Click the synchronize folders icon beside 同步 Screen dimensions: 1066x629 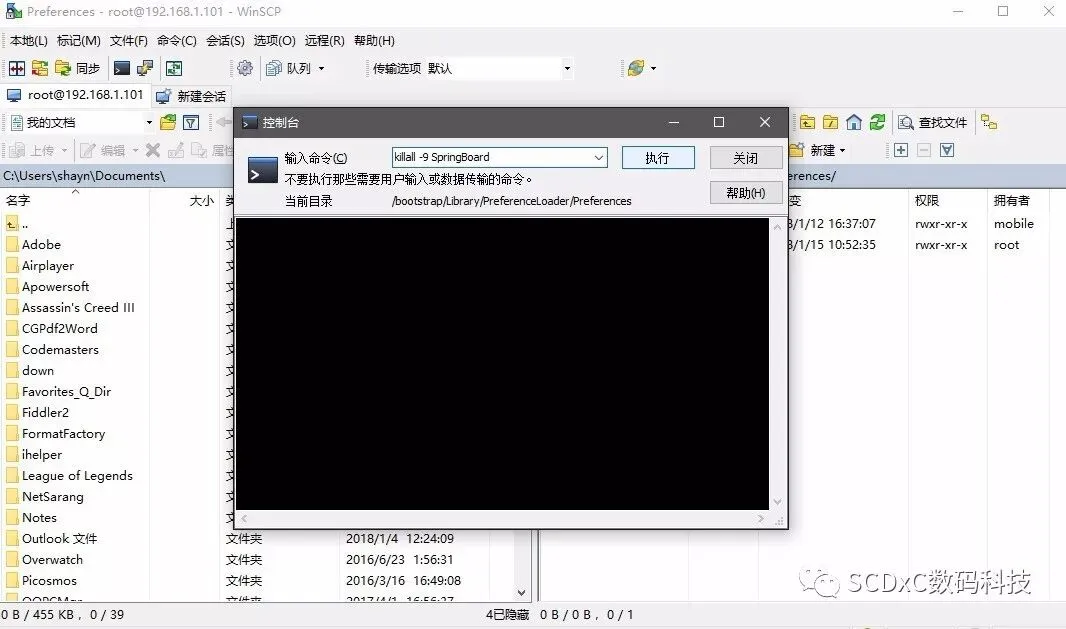pyautogui.click(x=40, y=68)
